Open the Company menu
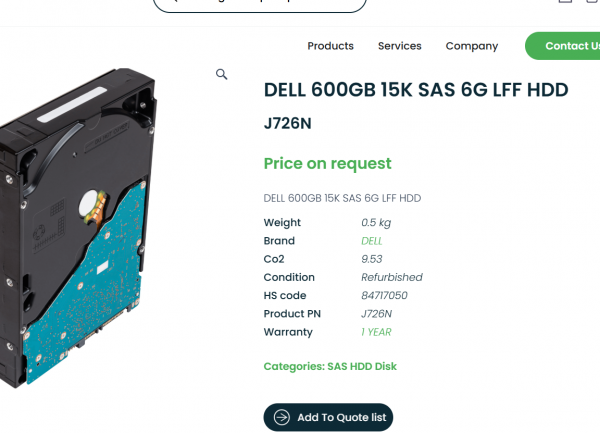Screen dimensions: 600x433 pyautogui.click(x=472, y=46)
